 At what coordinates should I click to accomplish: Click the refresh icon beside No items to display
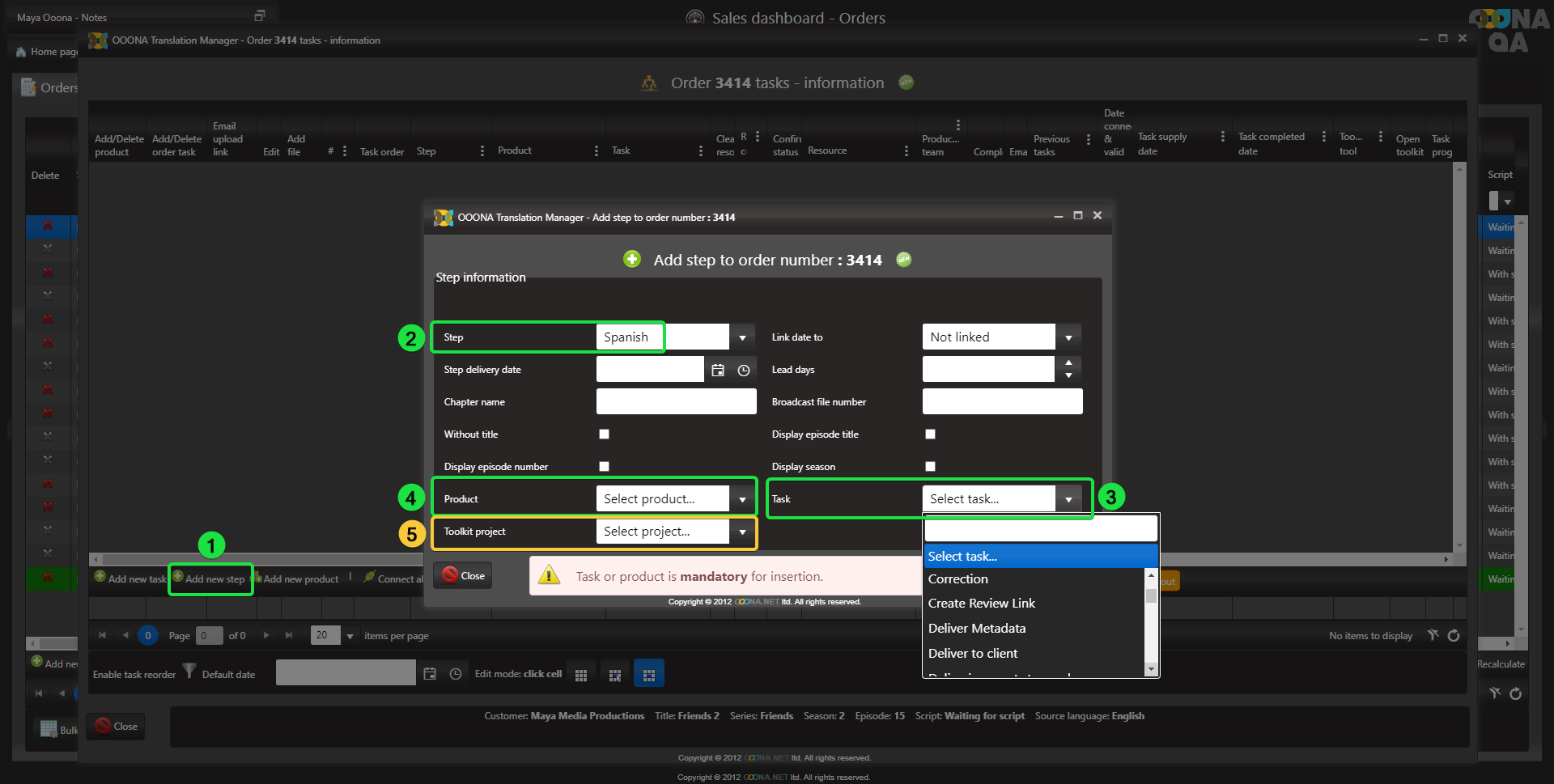pos(1454,636)
